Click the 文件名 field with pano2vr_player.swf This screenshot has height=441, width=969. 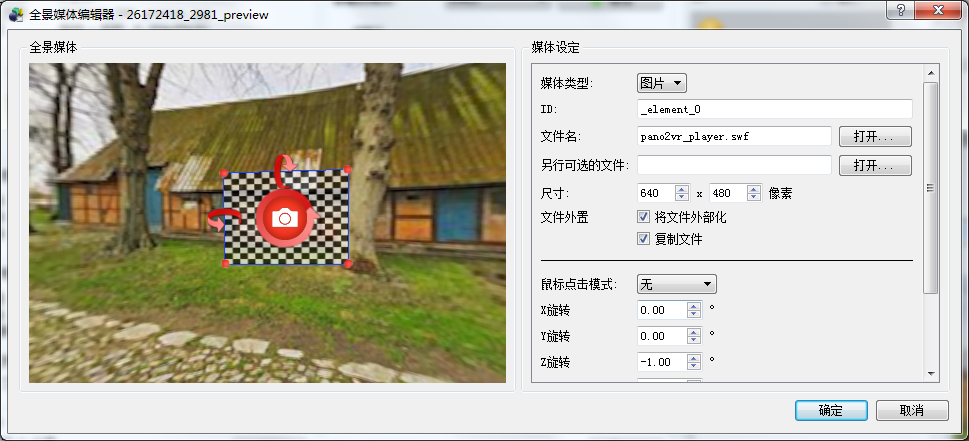[x=734, y=136]
